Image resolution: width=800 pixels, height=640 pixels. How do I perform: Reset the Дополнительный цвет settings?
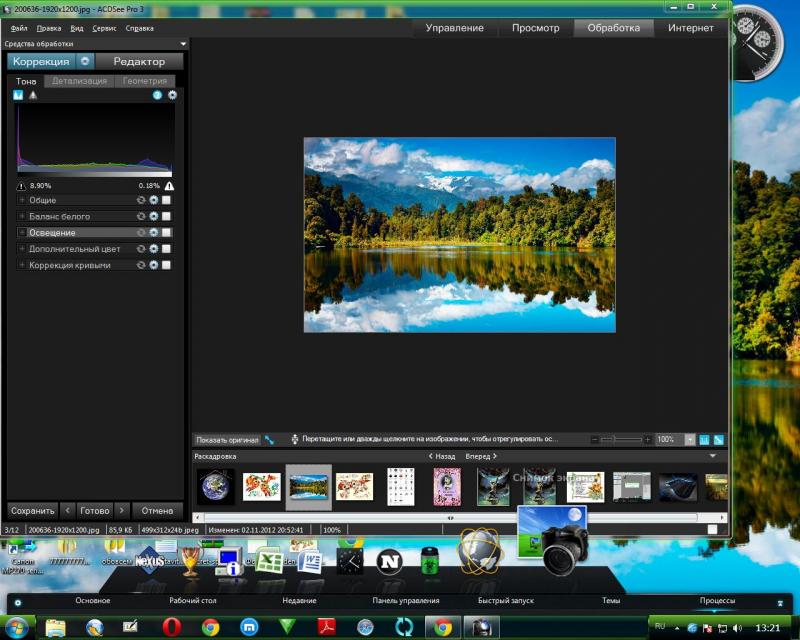141,249
